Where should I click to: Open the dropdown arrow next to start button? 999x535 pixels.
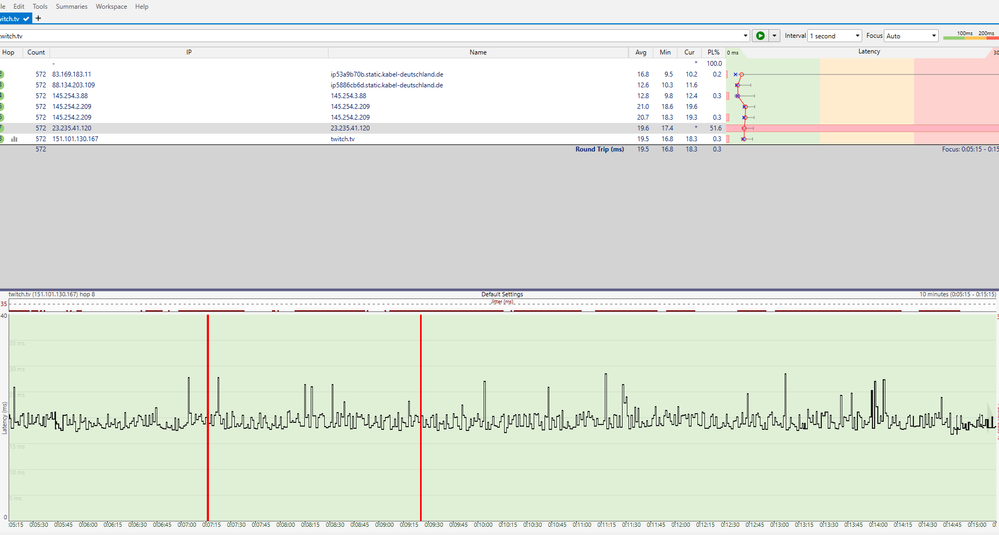pyautogui.click(x=773, y=36)
